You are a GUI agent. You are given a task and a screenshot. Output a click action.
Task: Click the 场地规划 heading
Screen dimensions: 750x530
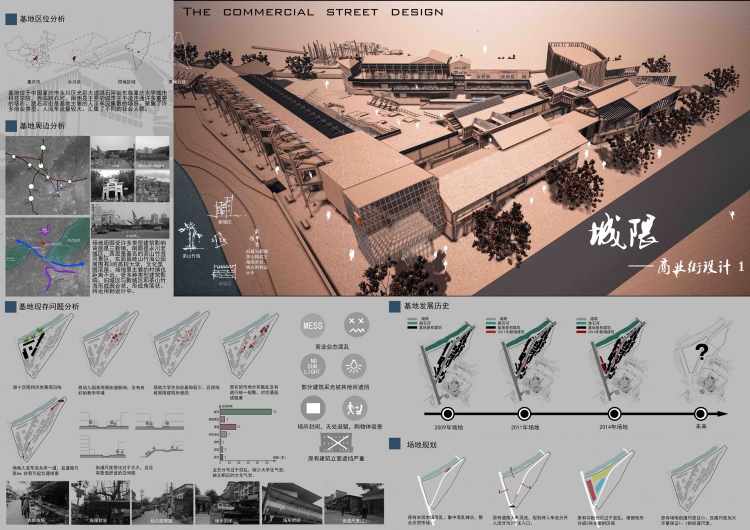coord(421,444)
